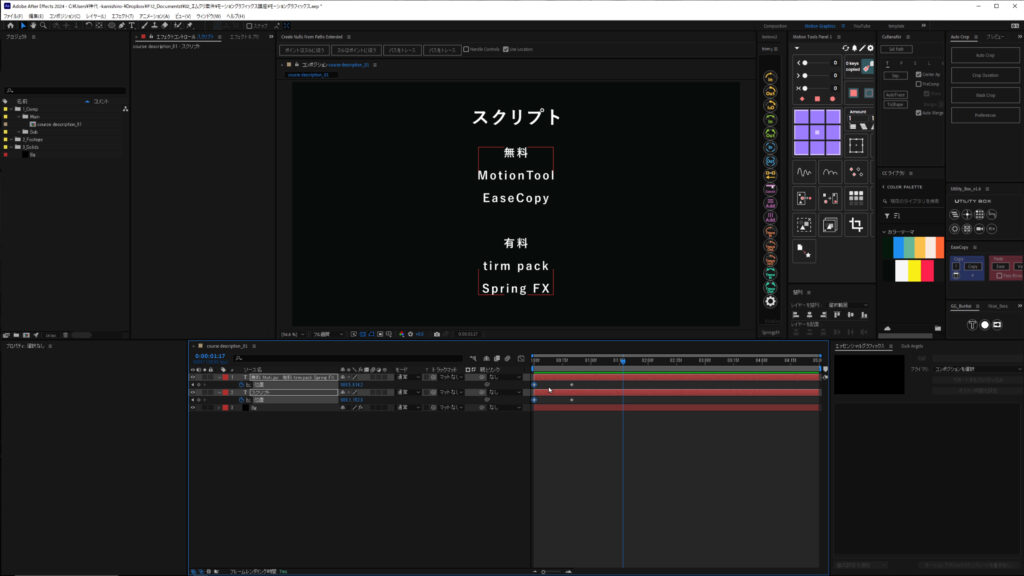Hide the Bg layer using its eye toggle

point(193,408)
